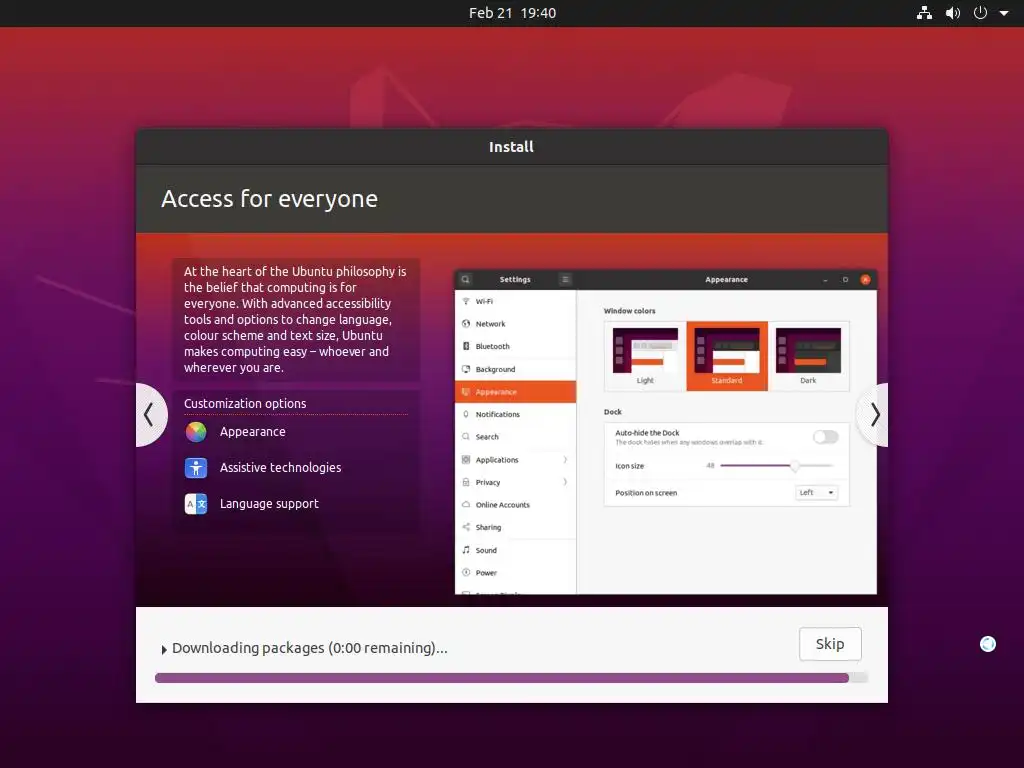
Task: Expand the Privacy chevron in sidebar
Action: point(565,482)
